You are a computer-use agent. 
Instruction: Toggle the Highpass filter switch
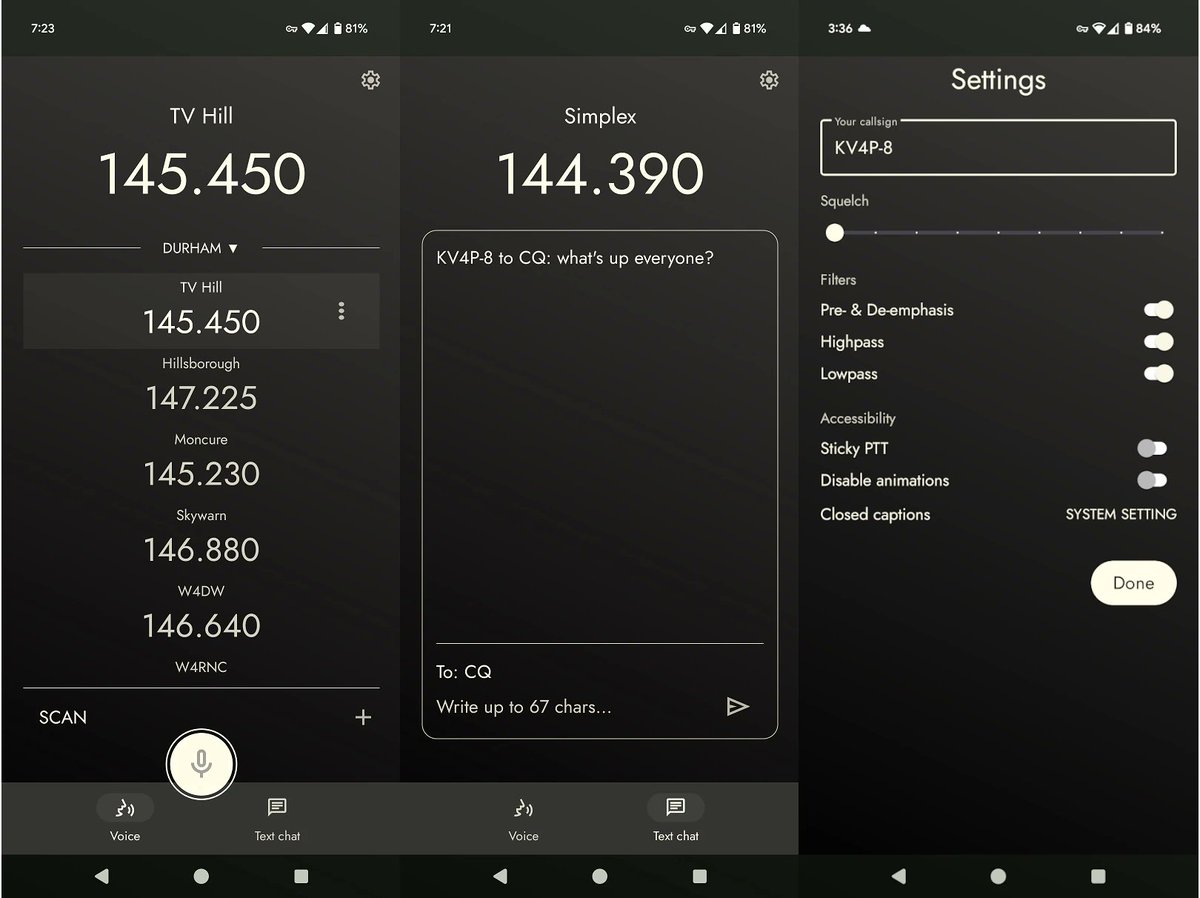click(1158, 342)
